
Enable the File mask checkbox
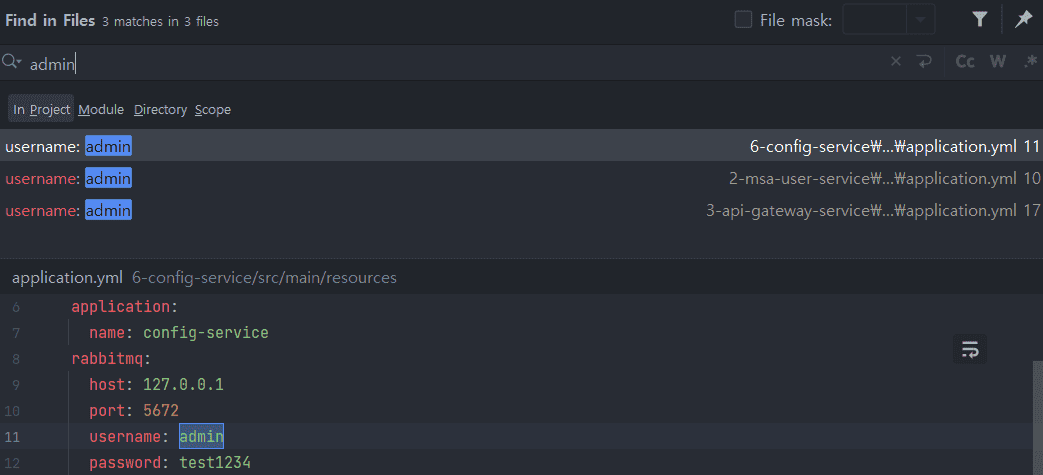[x=743, y=20]
